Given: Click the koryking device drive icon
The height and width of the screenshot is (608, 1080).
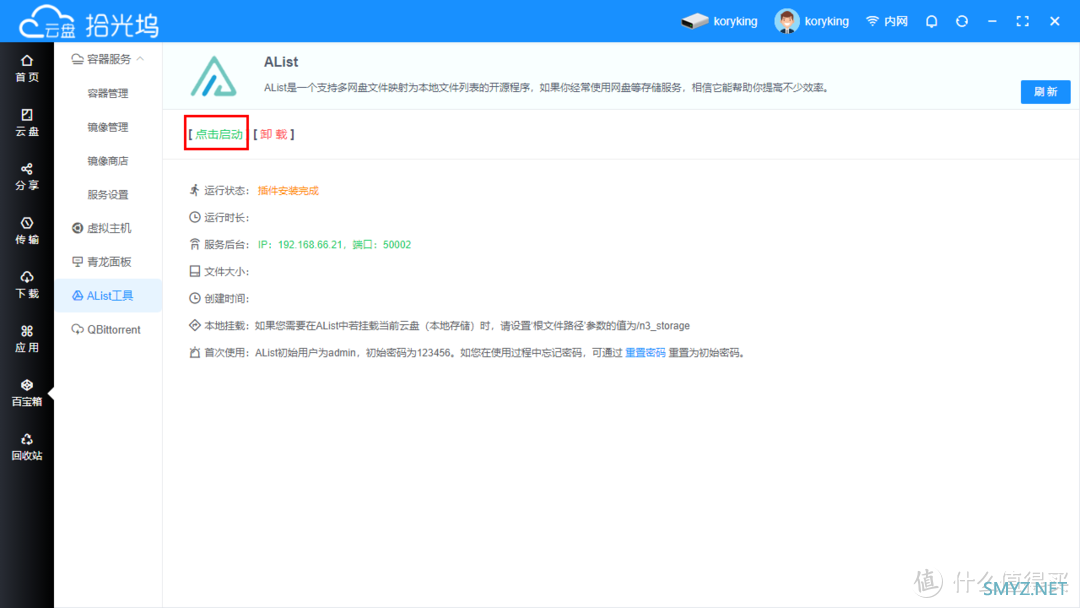Looking at the screenshot, I should click(x=695, y=21).
